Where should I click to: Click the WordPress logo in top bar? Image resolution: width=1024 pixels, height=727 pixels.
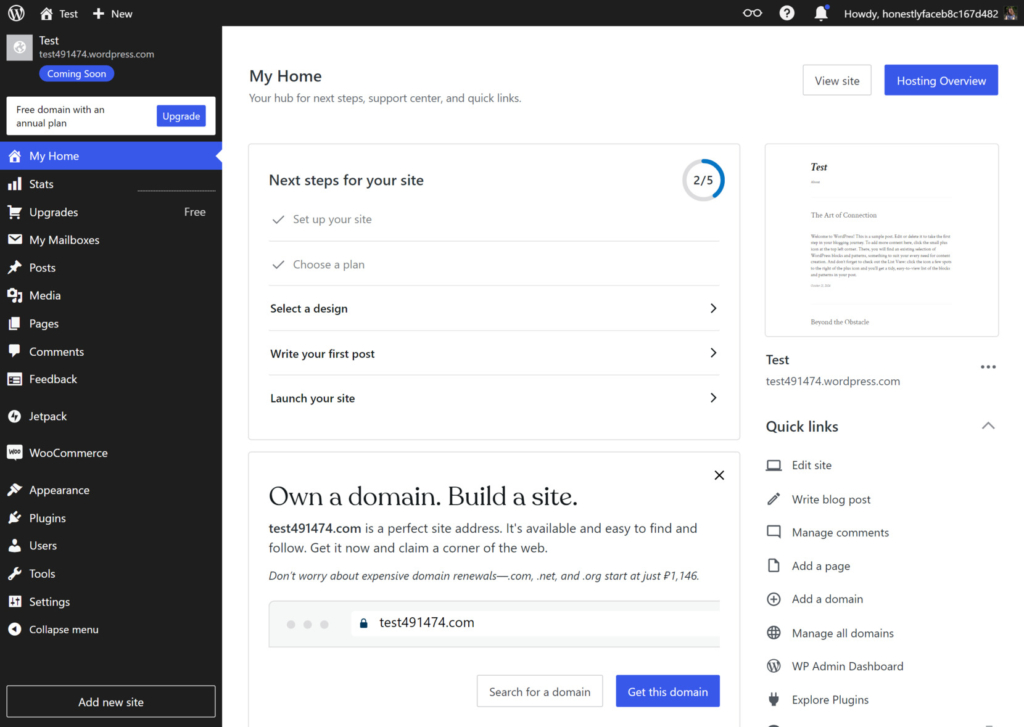(x=16, y=13)
